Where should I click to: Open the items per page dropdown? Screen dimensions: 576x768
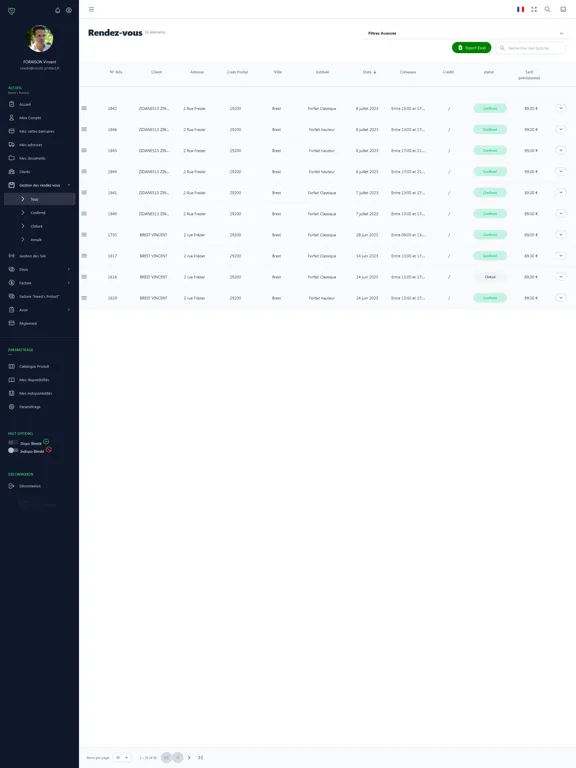click(122, 758)
